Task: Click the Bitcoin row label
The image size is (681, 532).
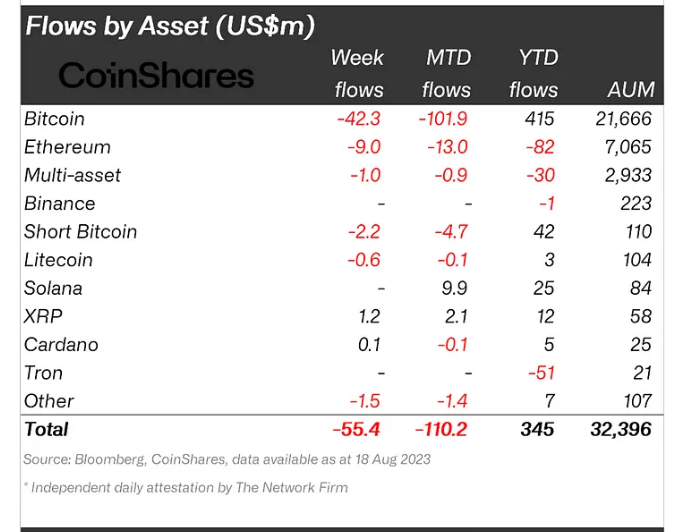Action: tap(55, 118)
